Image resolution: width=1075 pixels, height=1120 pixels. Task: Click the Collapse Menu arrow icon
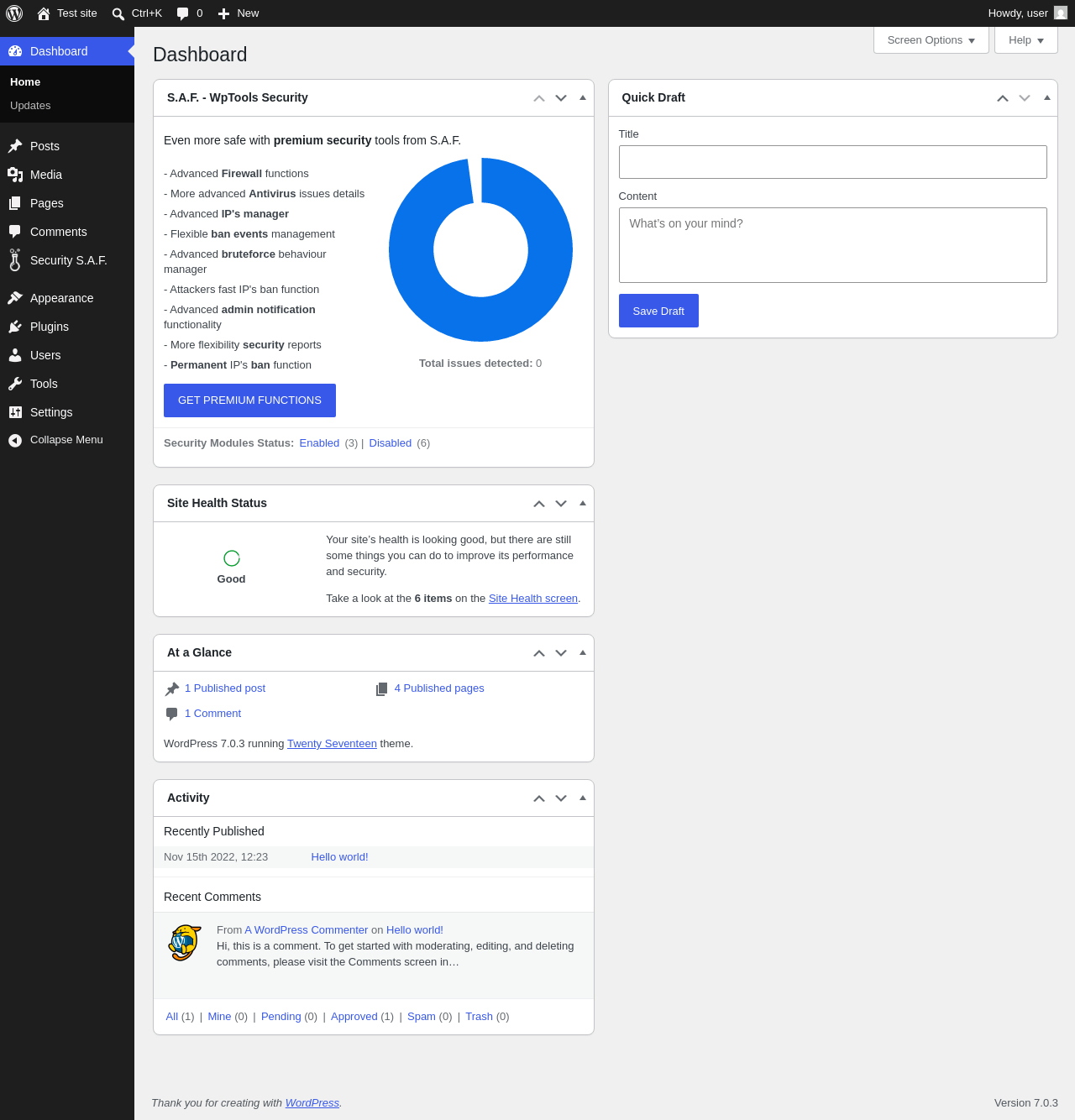pyautogui.click(x=15, y=440)
